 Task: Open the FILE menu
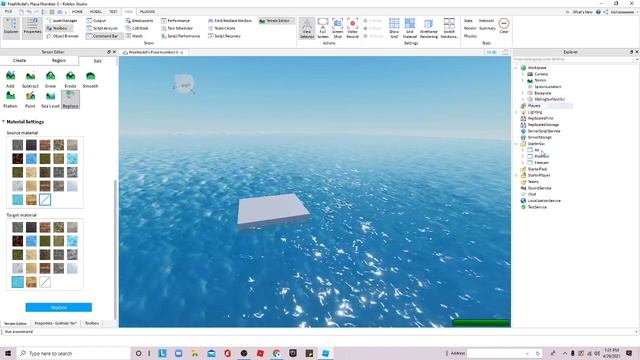coord(8,12)
